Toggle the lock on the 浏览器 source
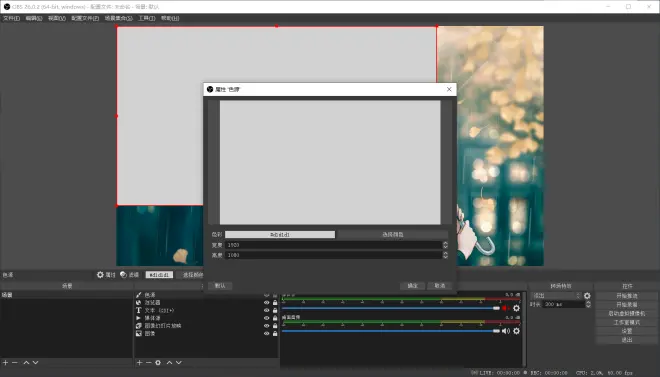The height and width of the screenshot is (377, 660). (275, 303)
